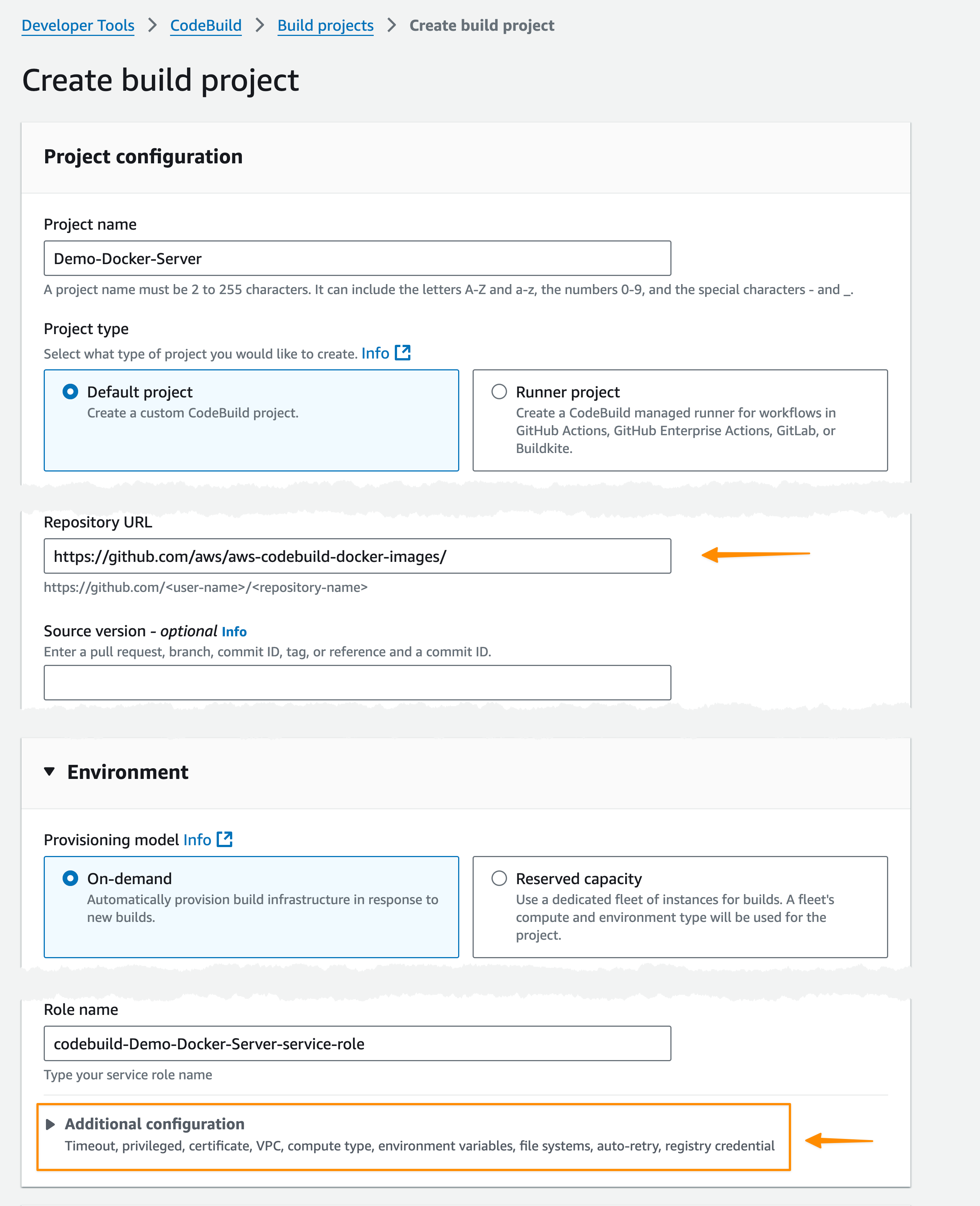Expand the Additional configuration section
This screenshot has height=1206, width=980.
click(155, 1124)
